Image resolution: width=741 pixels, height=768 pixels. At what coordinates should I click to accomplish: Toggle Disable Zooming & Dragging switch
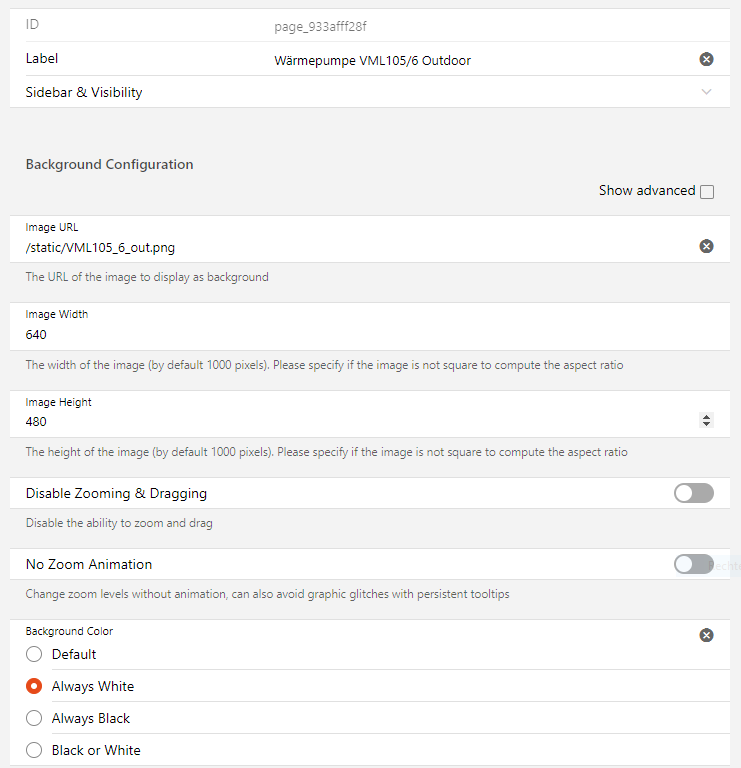[694, 493]
